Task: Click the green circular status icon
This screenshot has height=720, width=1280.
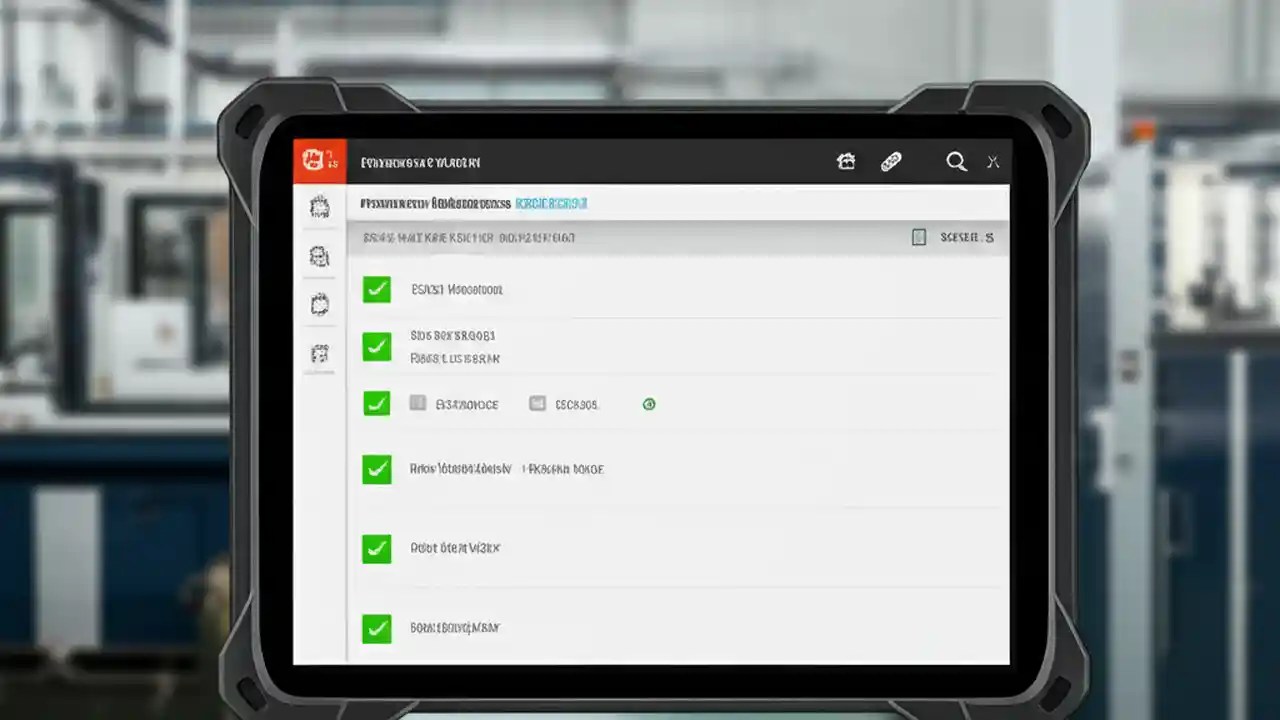Action: pyautogui.click(x=648, y=404)
